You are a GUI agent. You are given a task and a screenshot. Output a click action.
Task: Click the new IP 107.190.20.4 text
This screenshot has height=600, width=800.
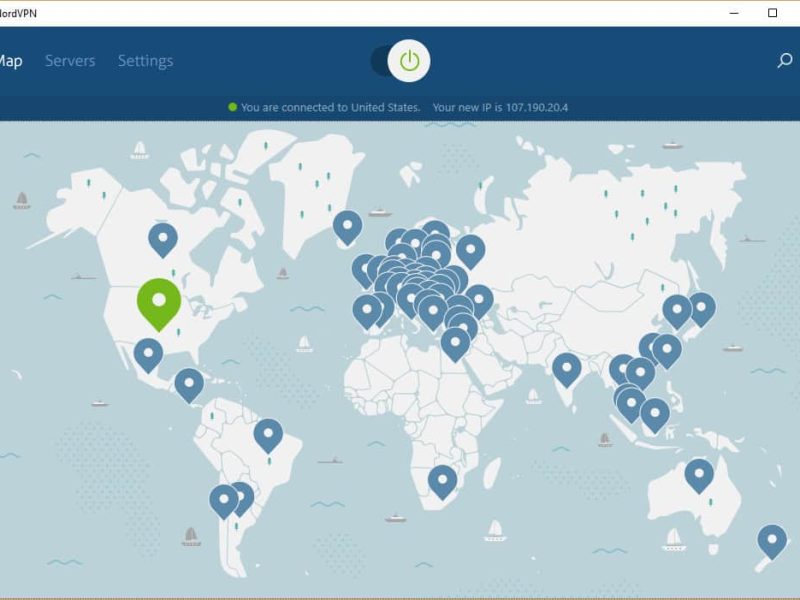click(500, 108)
